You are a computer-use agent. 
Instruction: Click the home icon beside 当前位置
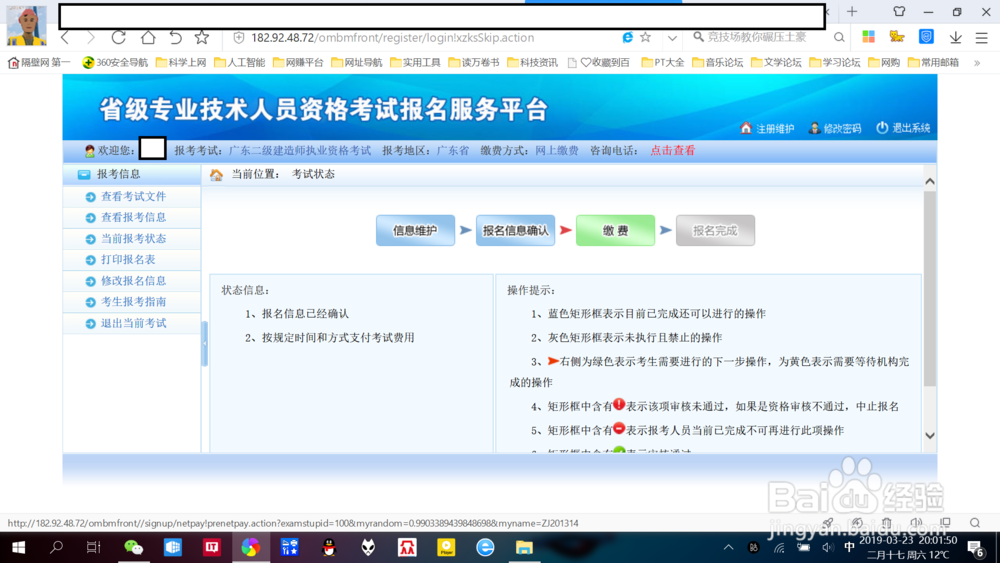click(x=216, y=175)
